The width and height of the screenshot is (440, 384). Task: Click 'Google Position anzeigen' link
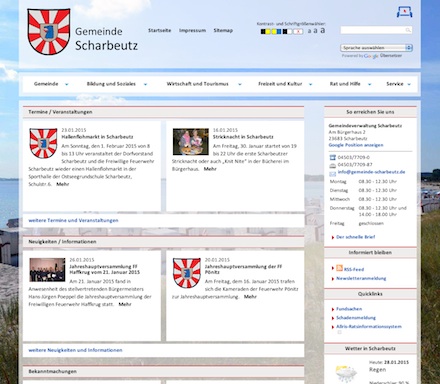[x=356, y=145]
